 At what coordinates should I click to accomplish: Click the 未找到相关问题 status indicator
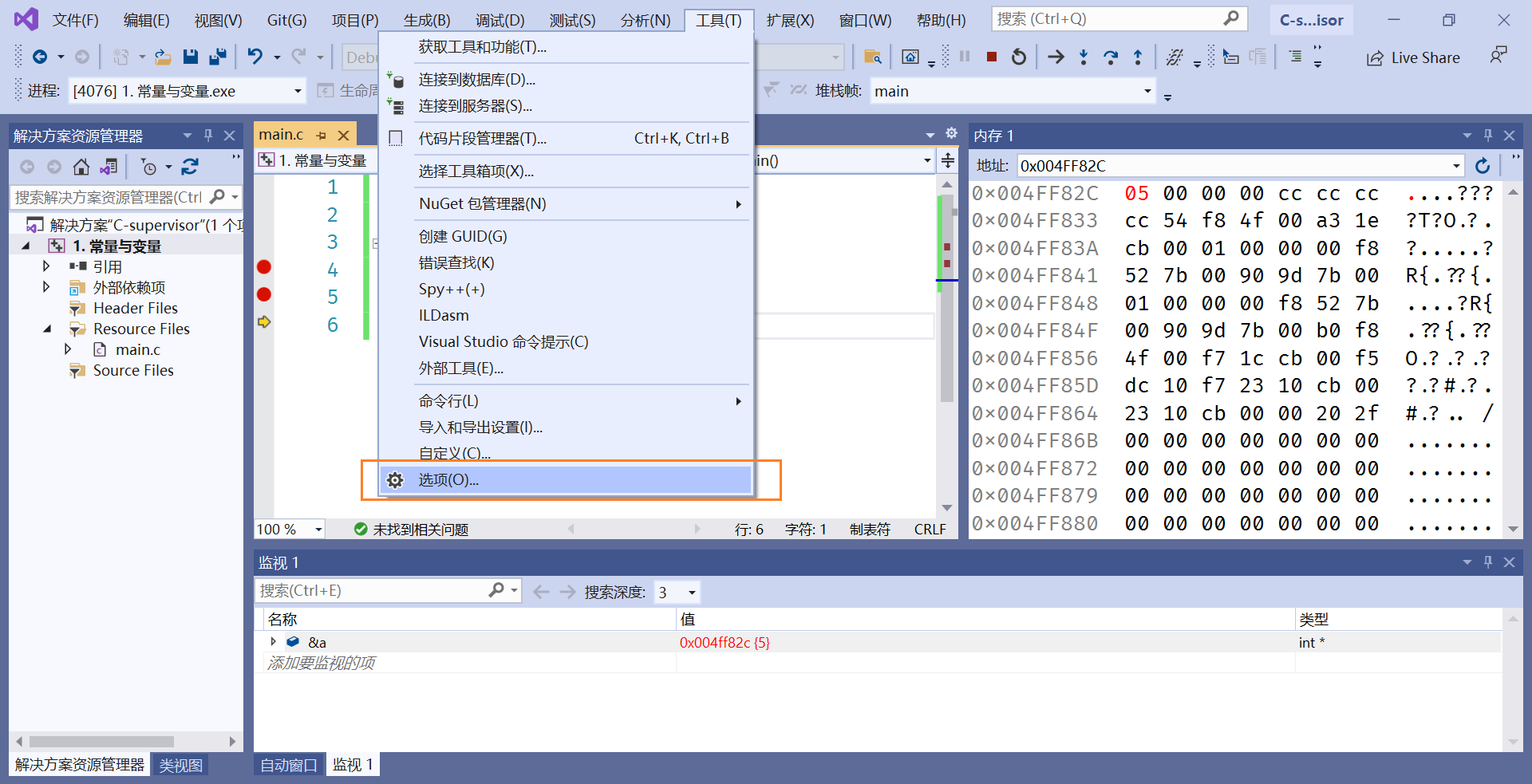pos(412,529)
